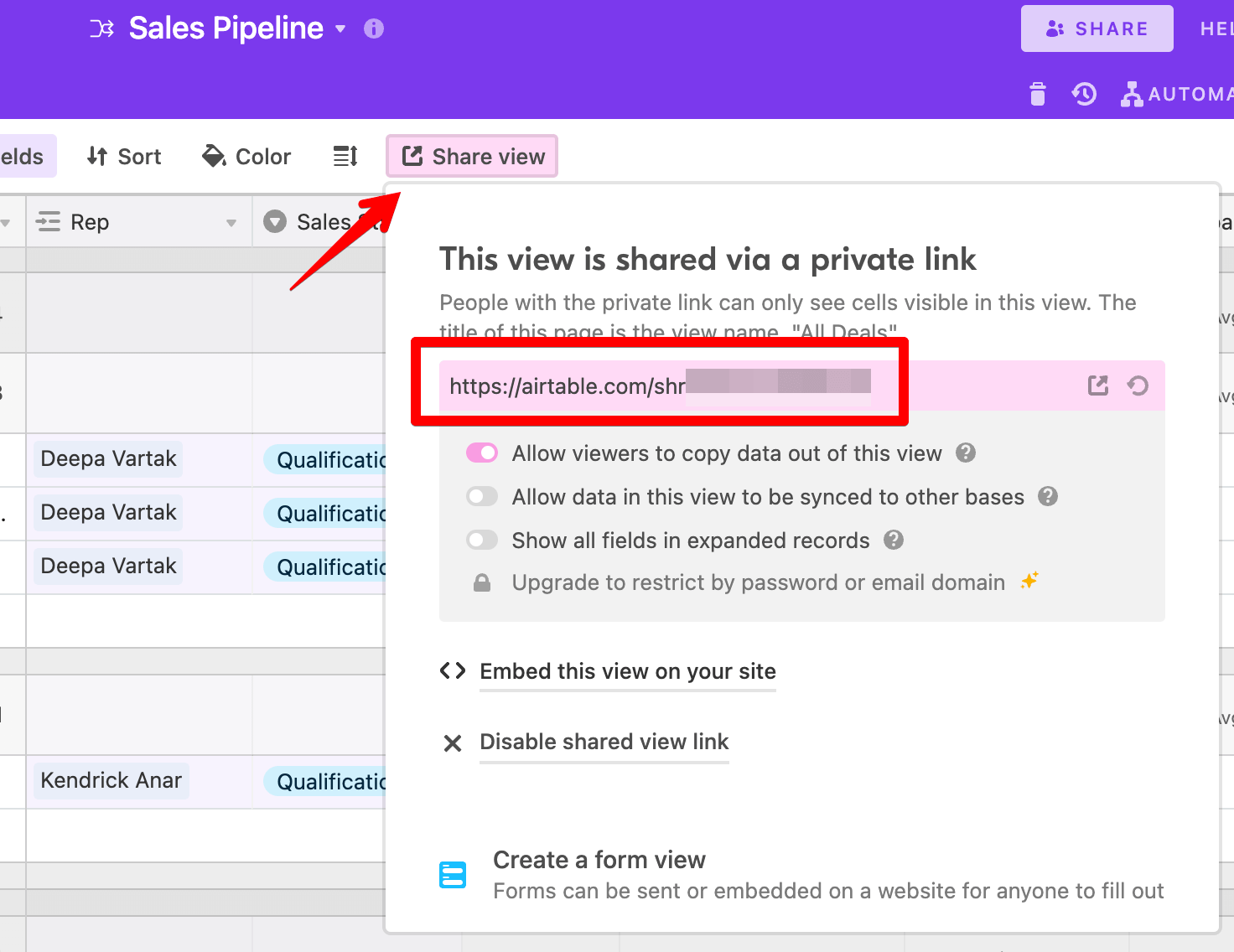Screen dimensions: 1234x952
Task: Click Disable shared view link
Action: tap(604, 742)
